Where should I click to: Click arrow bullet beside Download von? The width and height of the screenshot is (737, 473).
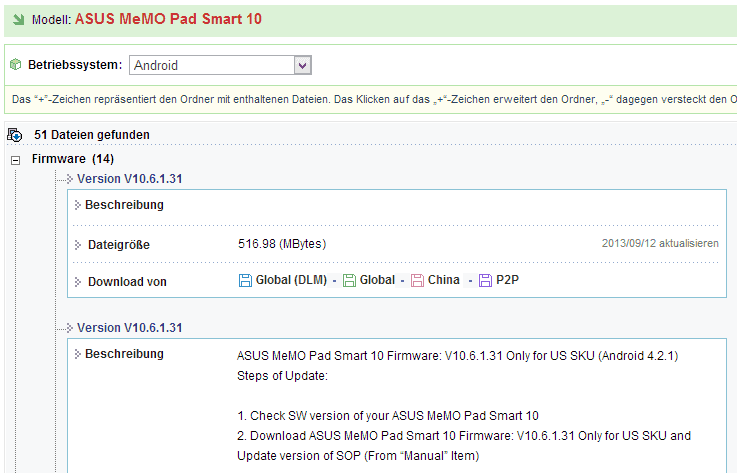(x=78, y=282)
